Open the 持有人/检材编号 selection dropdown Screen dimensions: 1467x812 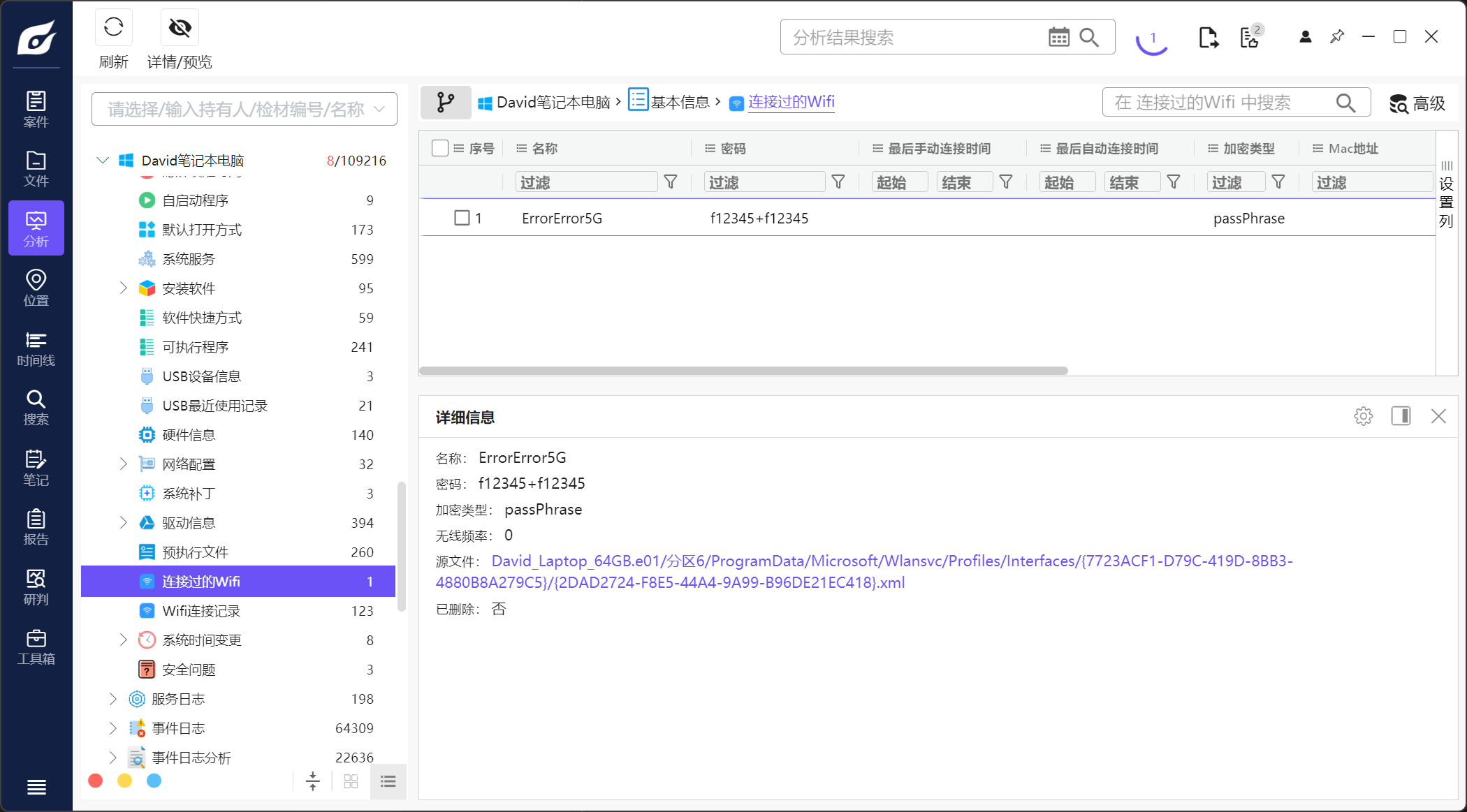coord(244,109)
